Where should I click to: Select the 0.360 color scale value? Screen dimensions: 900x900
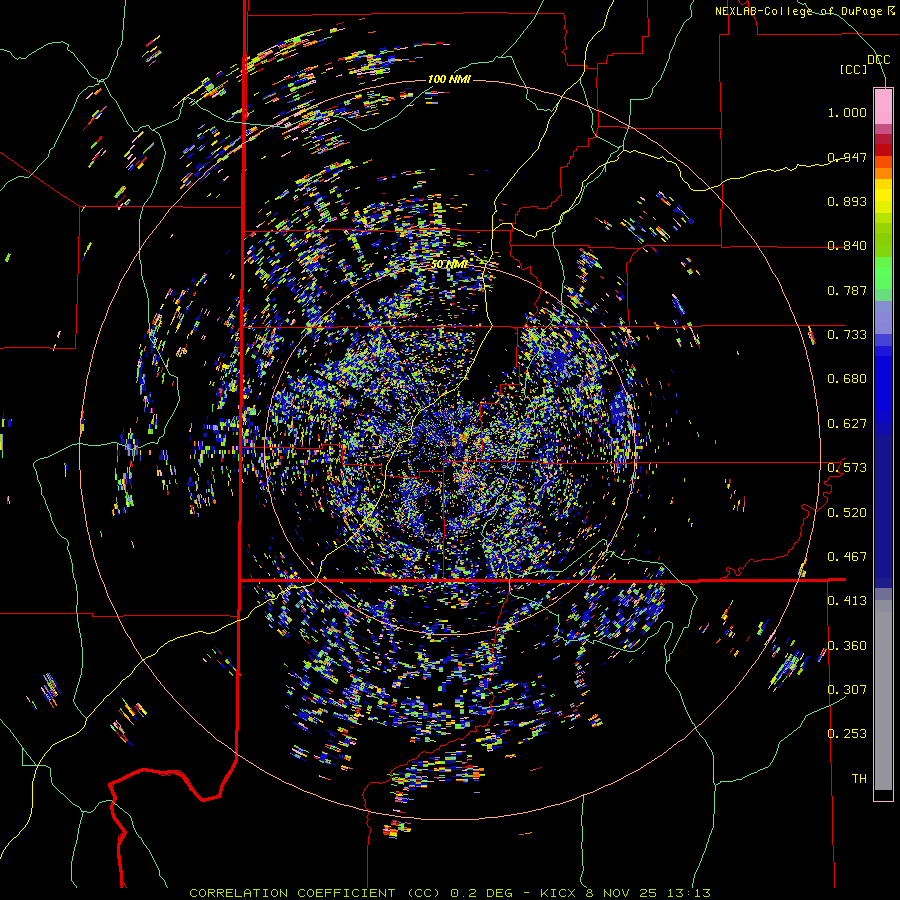847,646
